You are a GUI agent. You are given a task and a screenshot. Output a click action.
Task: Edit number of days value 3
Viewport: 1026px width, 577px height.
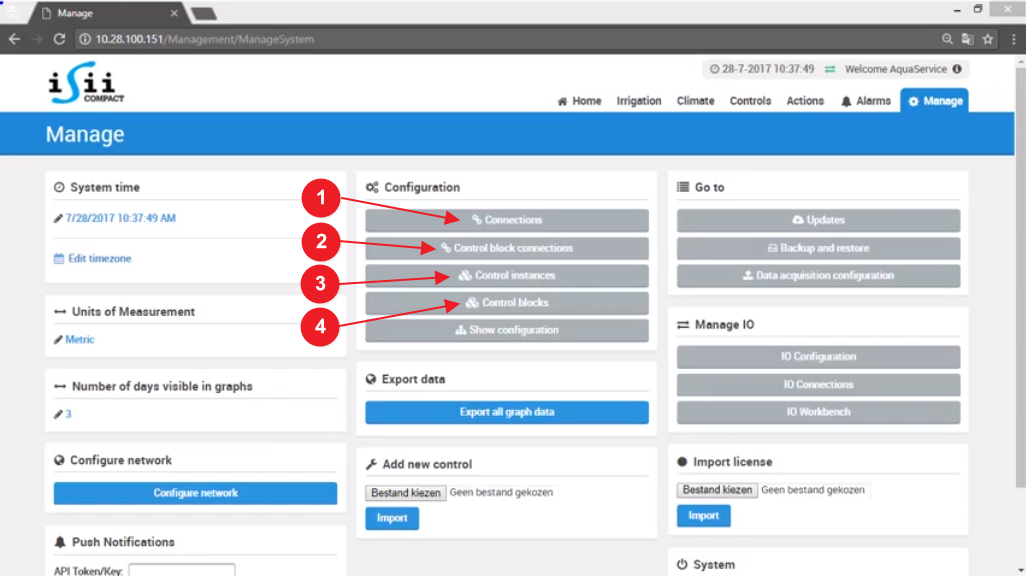click(x=68, y=414)
